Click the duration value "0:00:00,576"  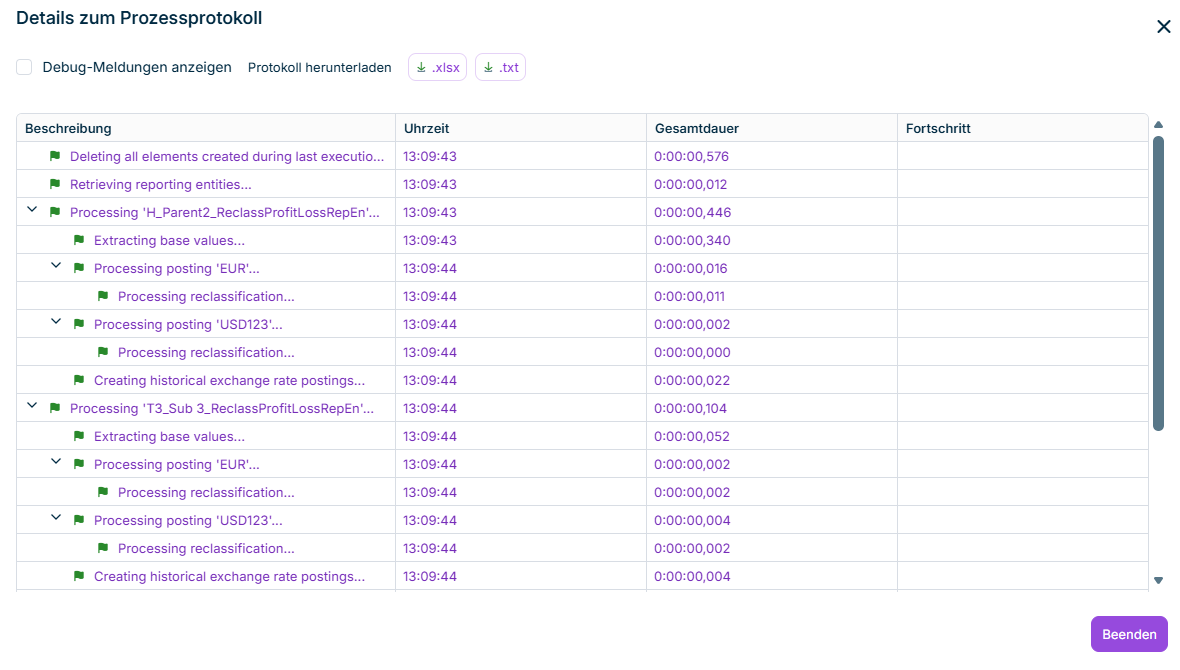(x=692, y=157)
